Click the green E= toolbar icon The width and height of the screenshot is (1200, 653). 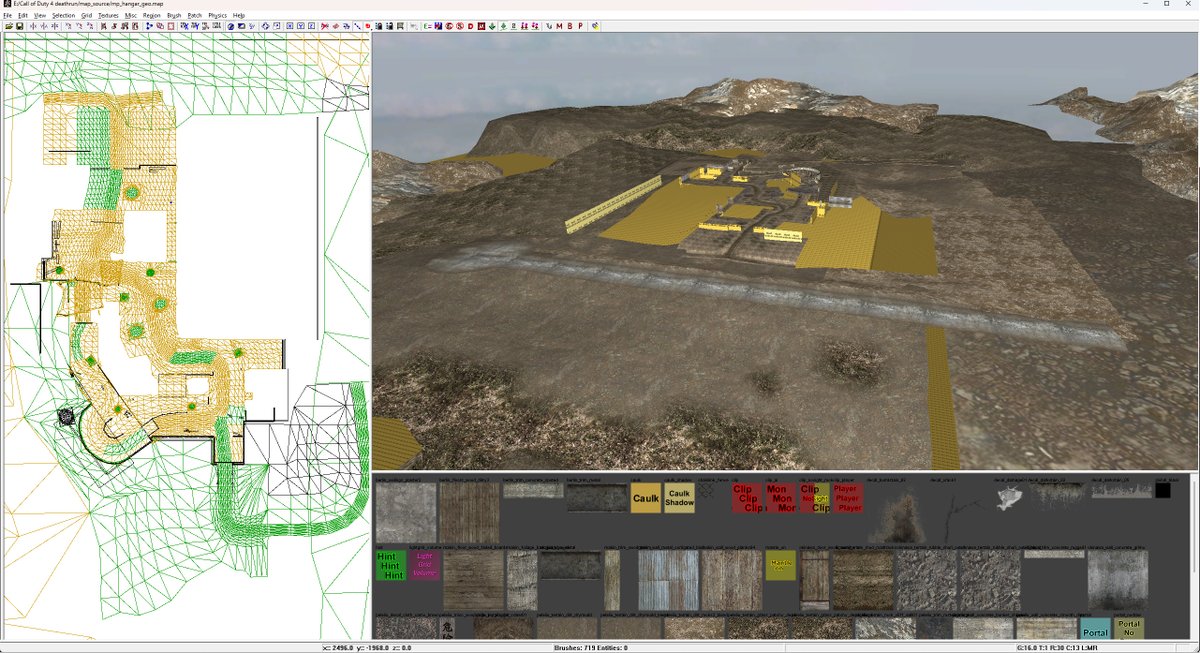pyautogui.click(x=427, y=26)
